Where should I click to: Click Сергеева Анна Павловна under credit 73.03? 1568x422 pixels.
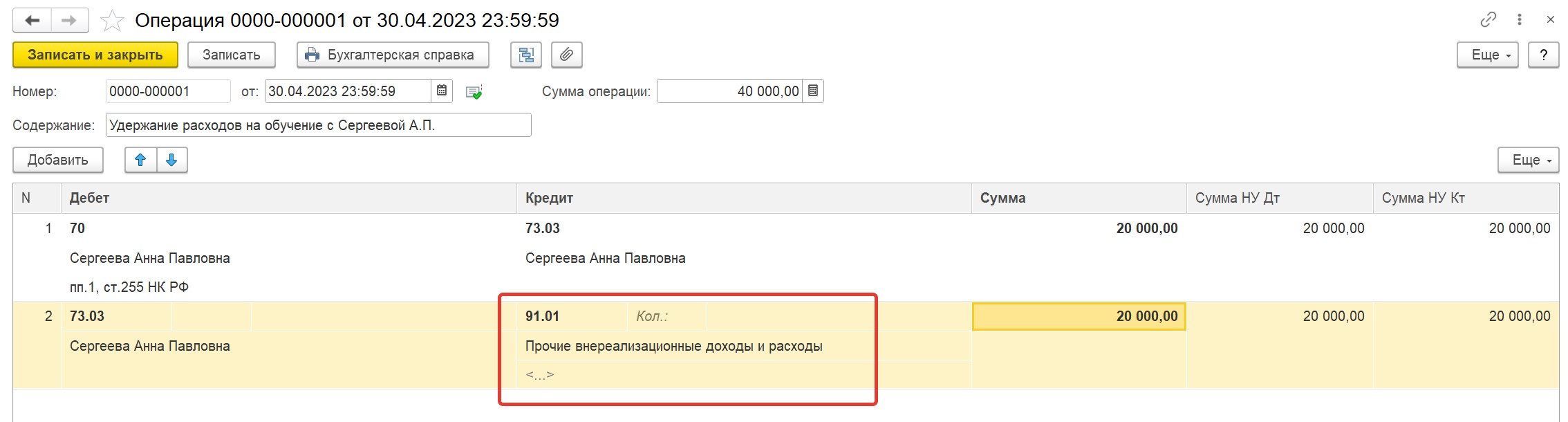(606, 258)
